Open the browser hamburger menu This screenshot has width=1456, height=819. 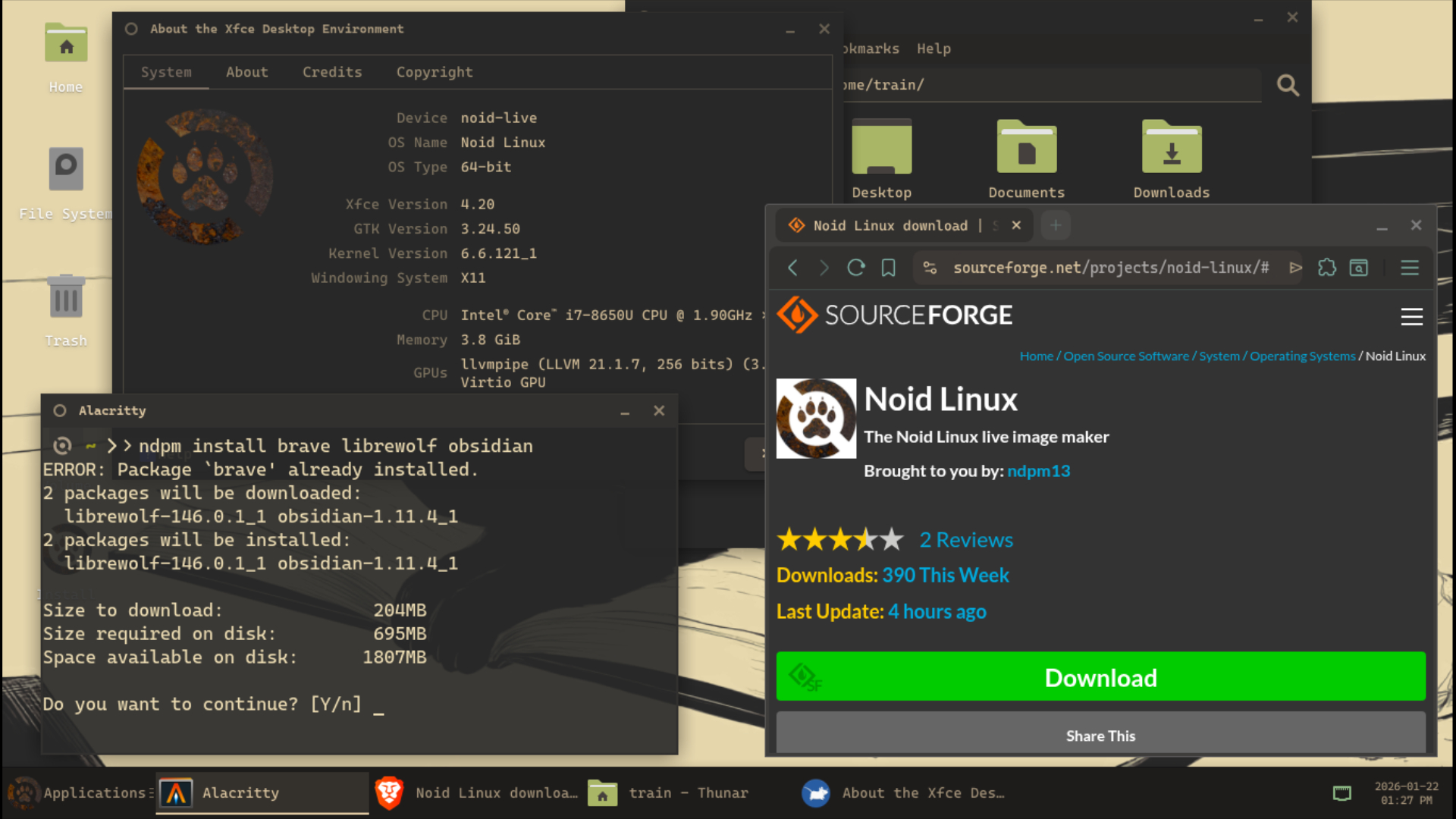pos(1410,268)
